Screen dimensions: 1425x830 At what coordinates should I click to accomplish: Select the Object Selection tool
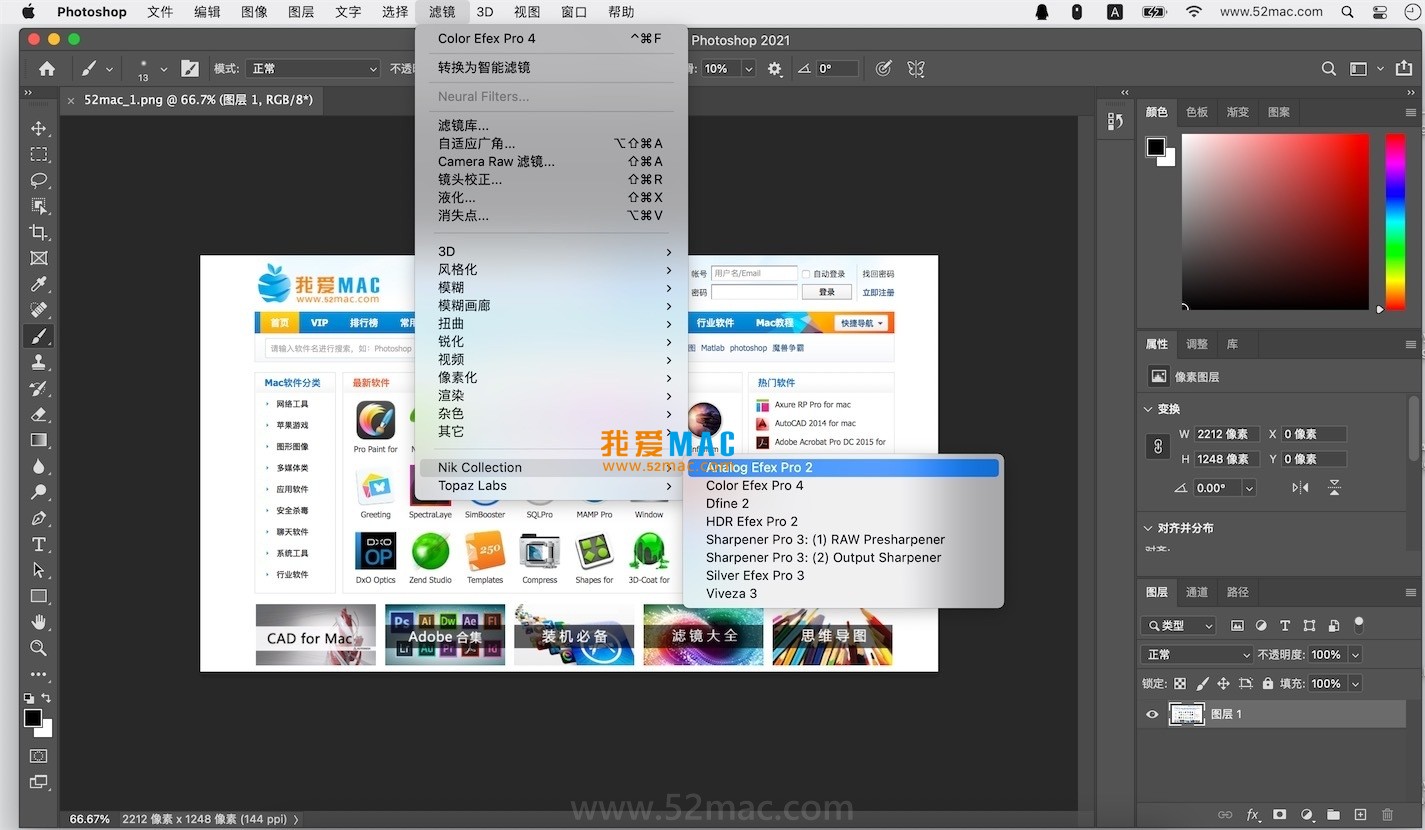(x=39, y=206)
